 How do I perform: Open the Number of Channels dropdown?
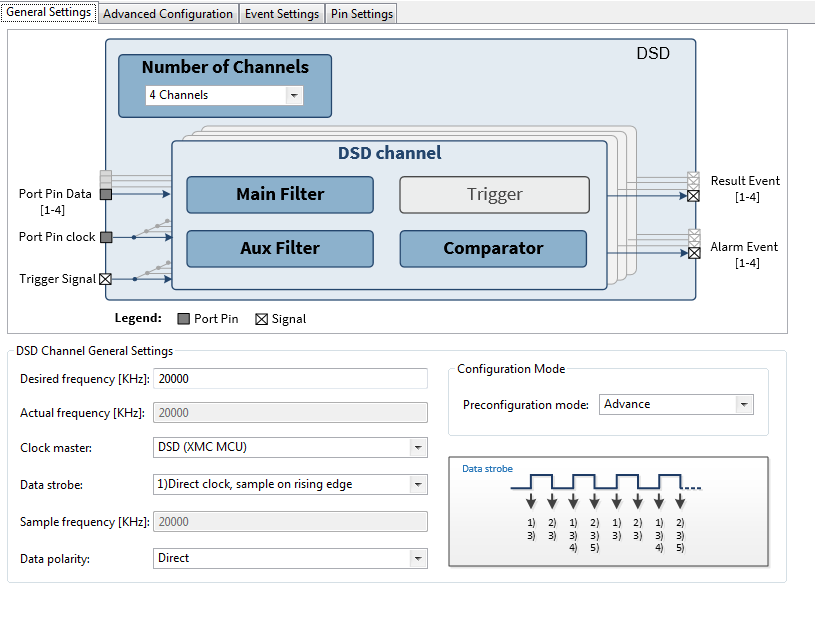coord(293,95)
